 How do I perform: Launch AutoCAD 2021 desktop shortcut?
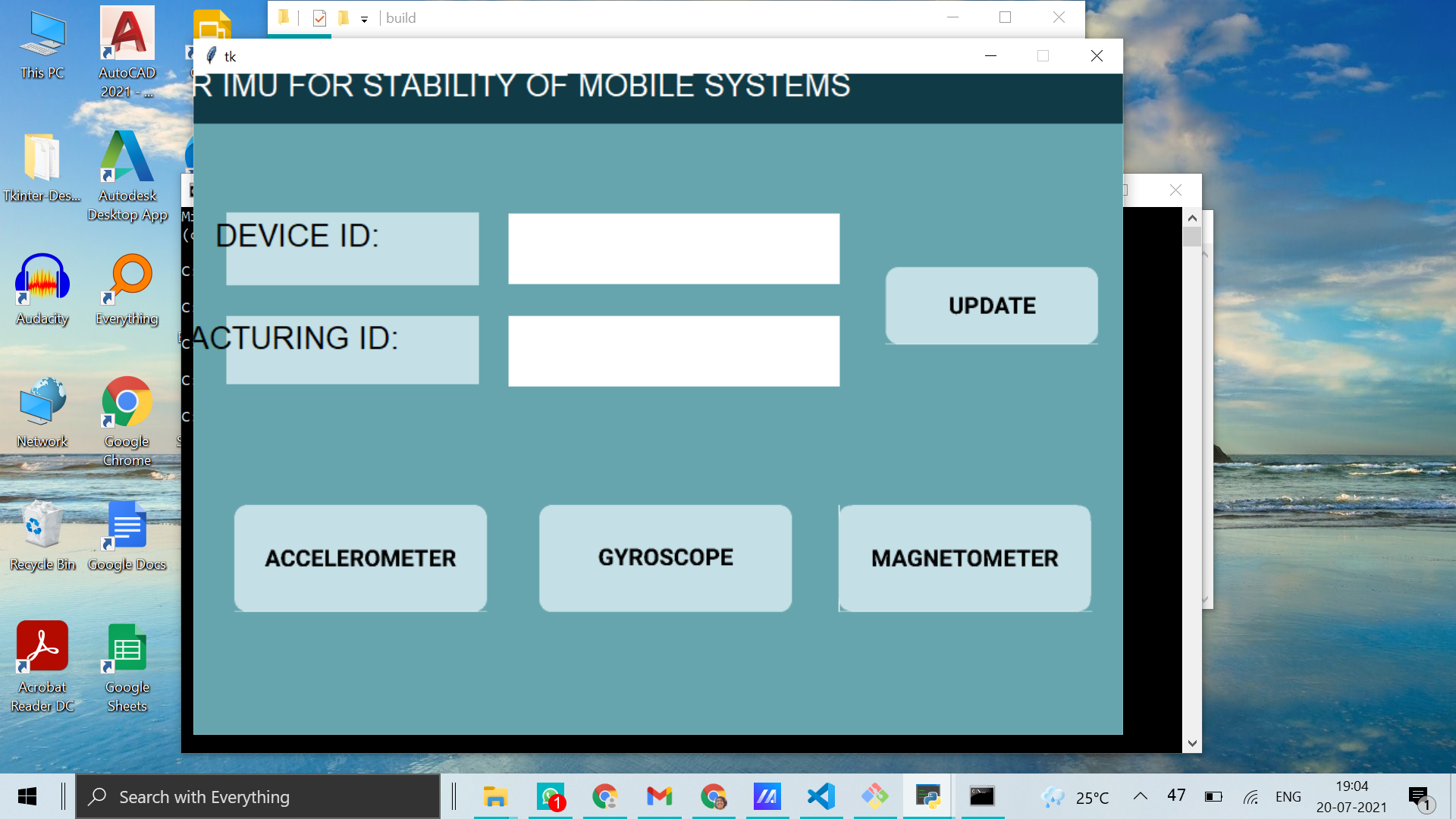pyautogui.click(x=126, y=32)
